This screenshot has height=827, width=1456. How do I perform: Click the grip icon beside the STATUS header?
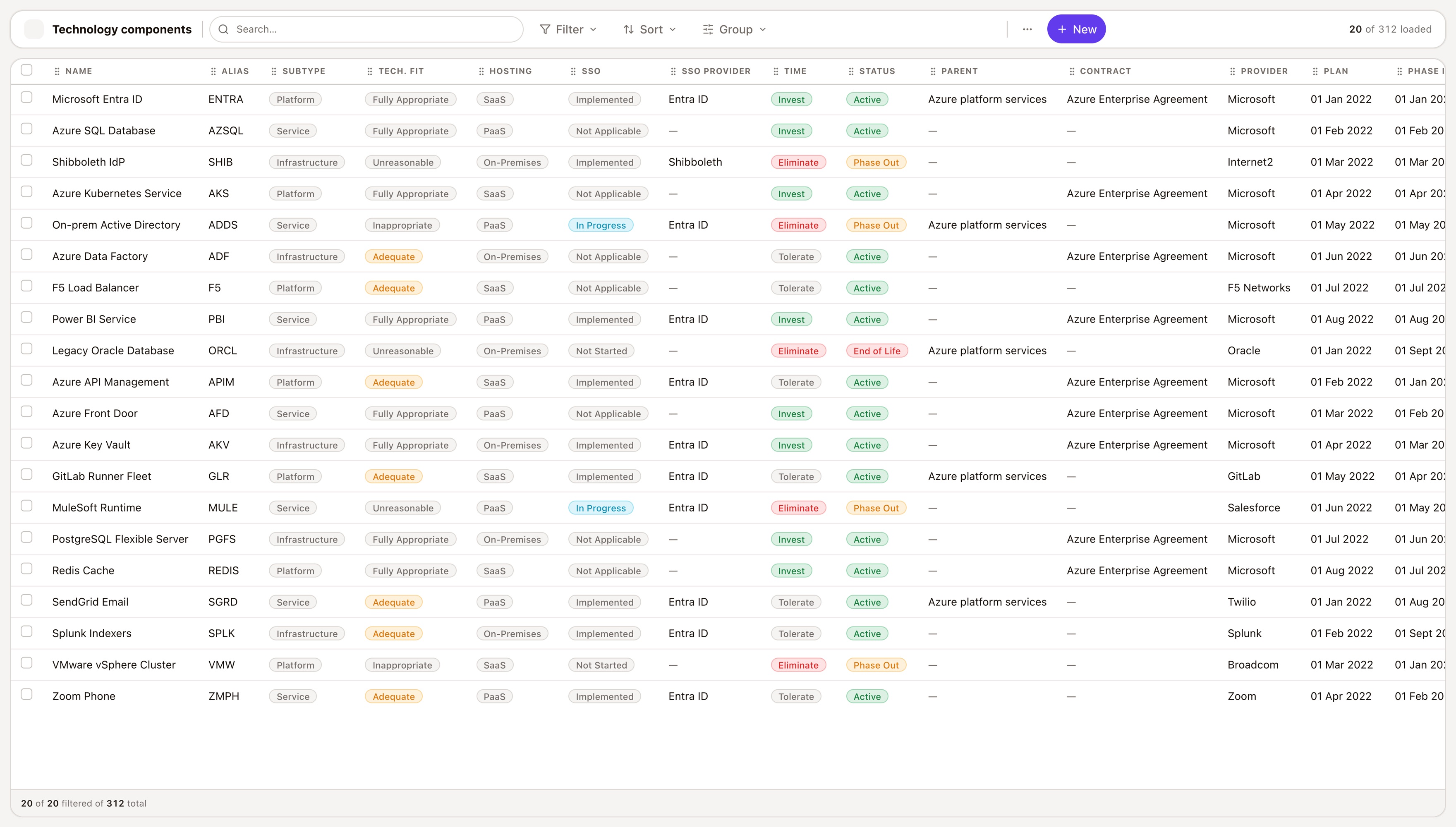coord(851,71)
